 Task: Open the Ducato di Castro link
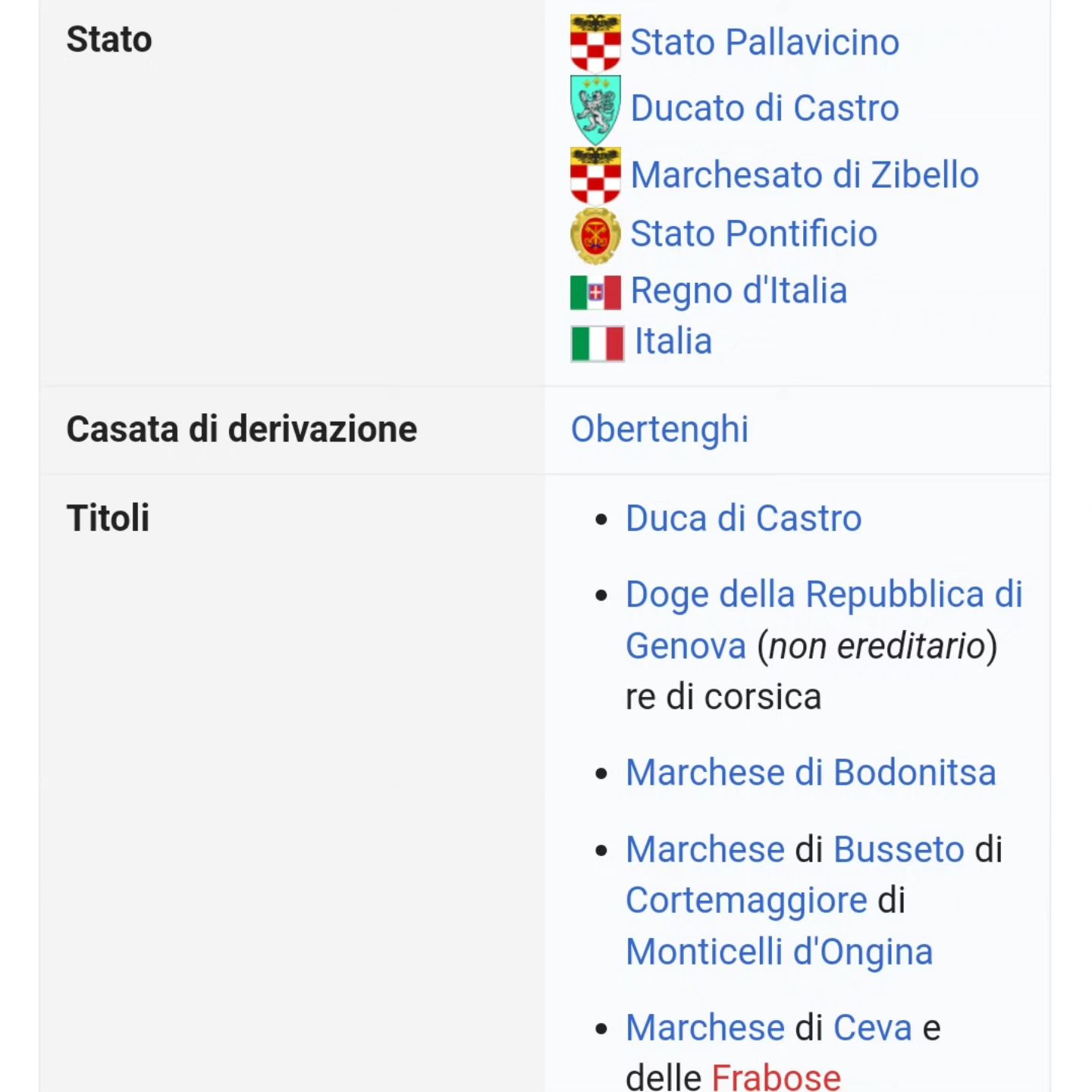764,108
